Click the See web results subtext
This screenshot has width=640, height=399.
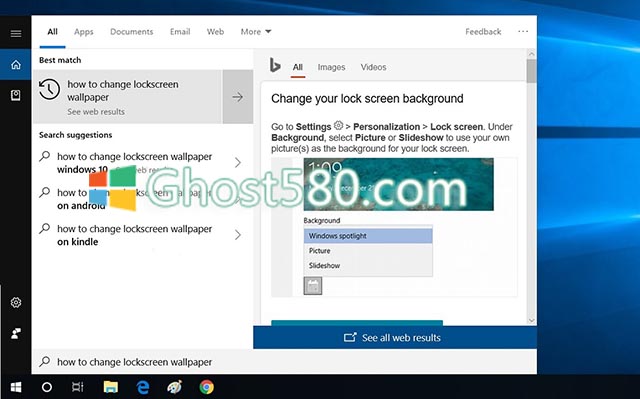tap(96, 112)
